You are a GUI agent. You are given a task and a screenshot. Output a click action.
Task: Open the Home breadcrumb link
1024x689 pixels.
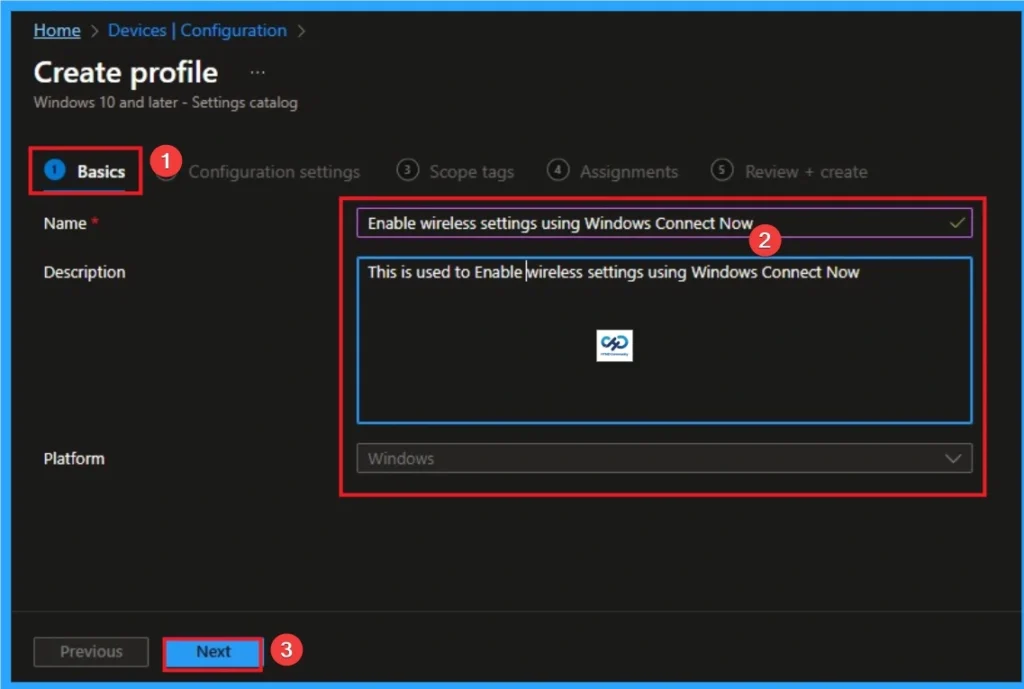click(56, 30)
